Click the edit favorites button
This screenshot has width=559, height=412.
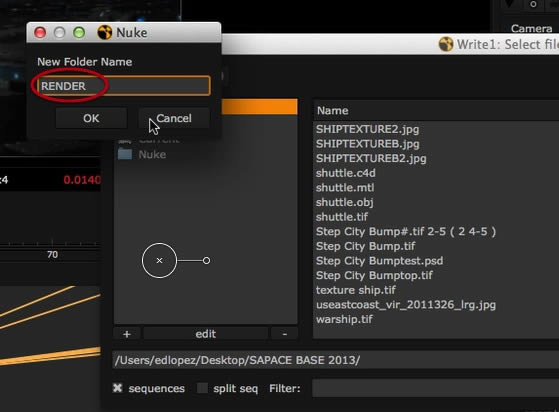205,334
